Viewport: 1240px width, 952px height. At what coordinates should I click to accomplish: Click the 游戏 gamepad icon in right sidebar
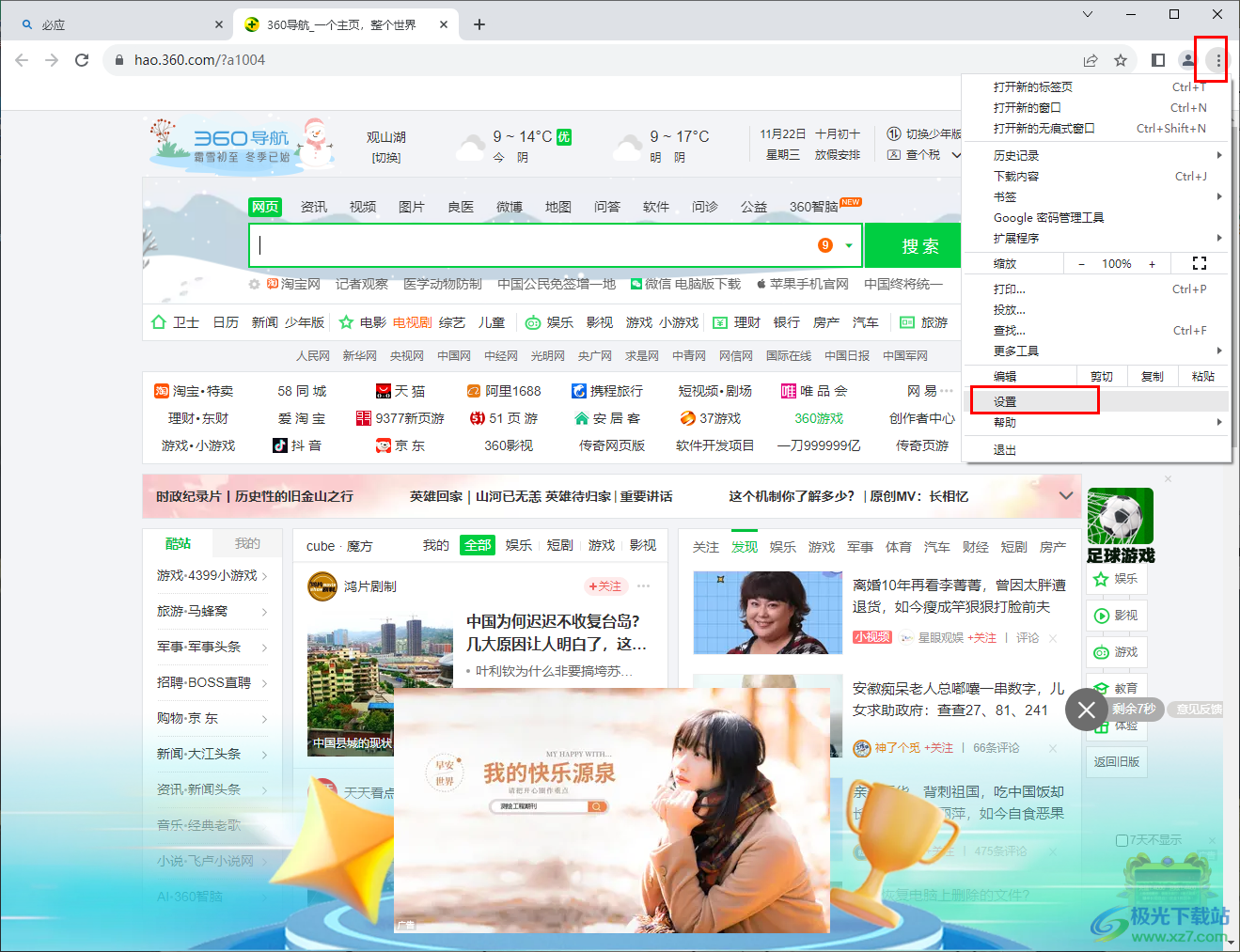(1101, 652)
